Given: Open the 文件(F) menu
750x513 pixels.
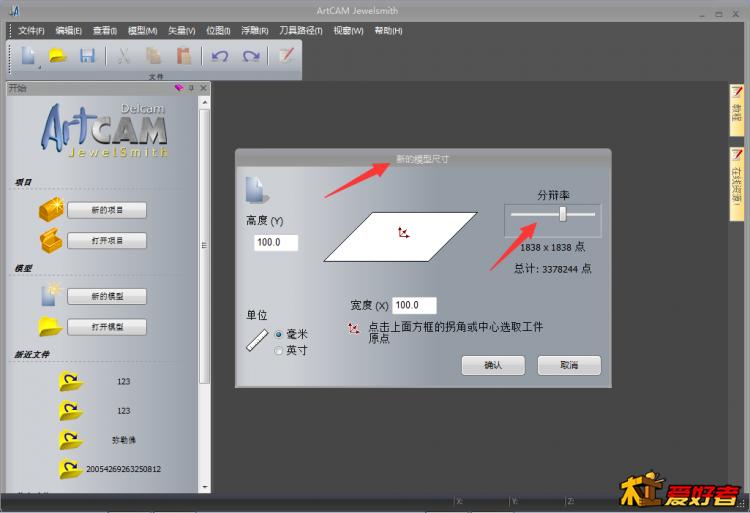Looking at the screenshot, I should pos(31,31).
